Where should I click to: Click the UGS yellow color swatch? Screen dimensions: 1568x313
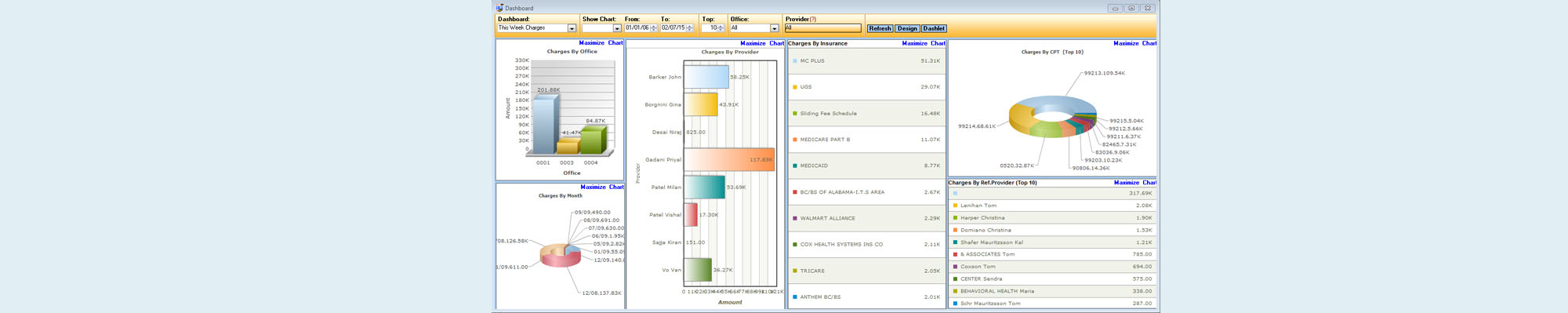(795, 87)
